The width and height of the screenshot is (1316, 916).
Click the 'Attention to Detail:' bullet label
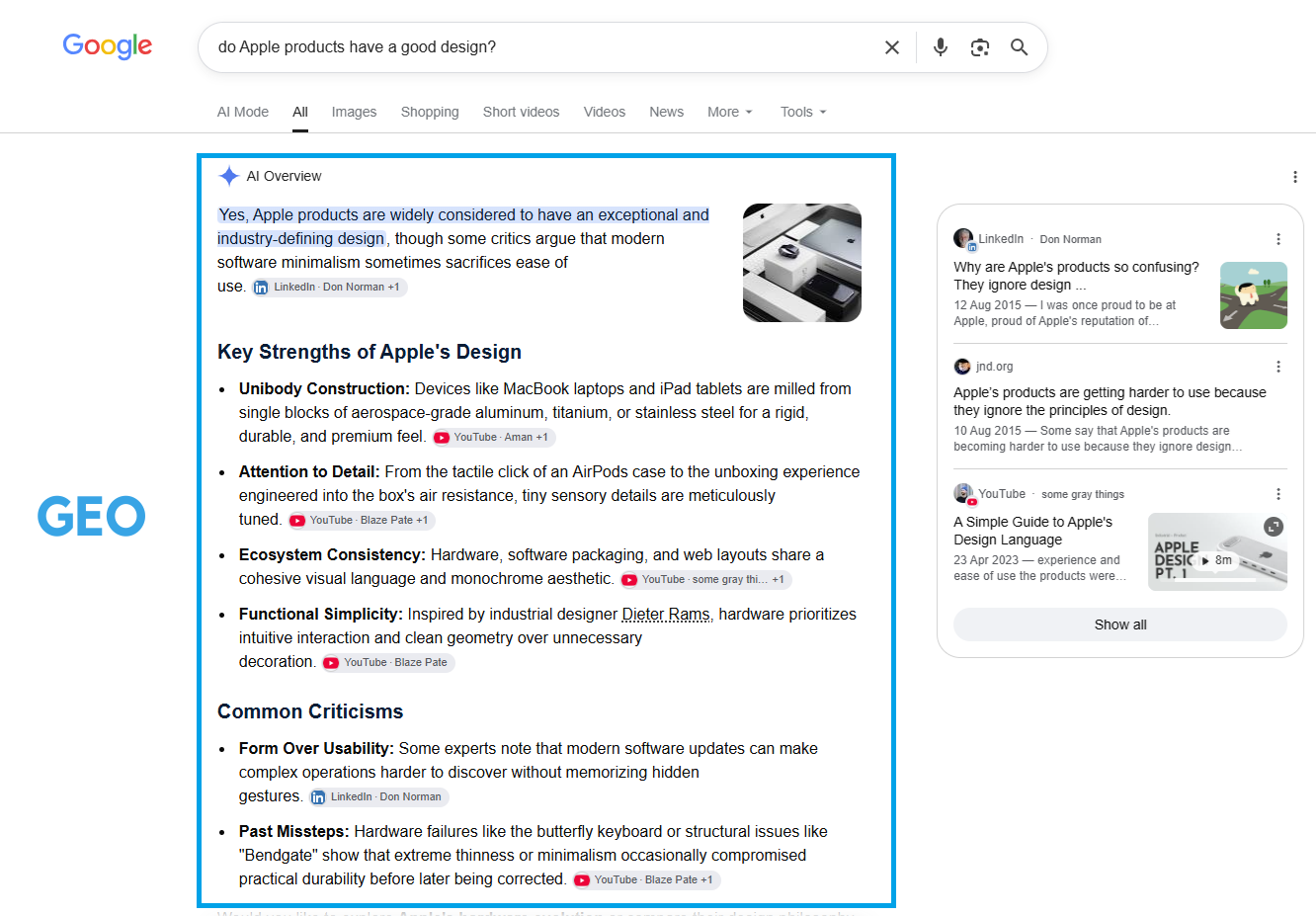point(309,472)
